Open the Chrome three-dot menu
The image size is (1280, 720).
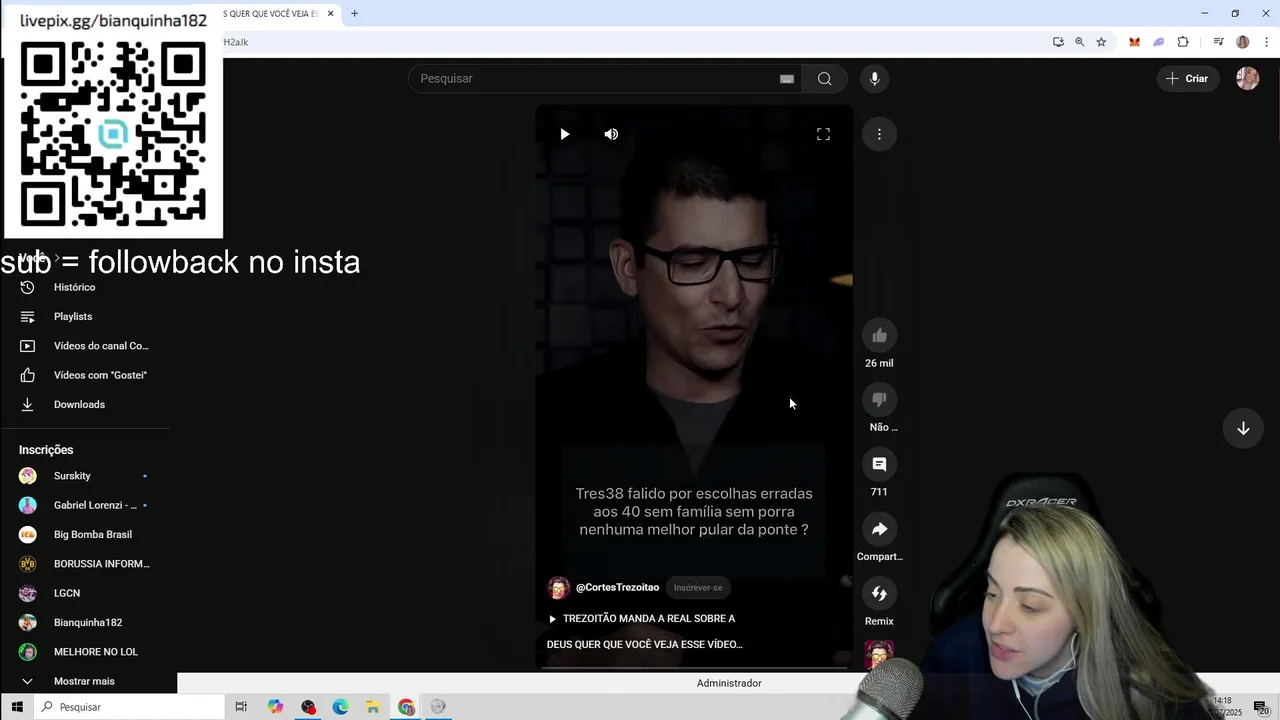pos(1266,42)
